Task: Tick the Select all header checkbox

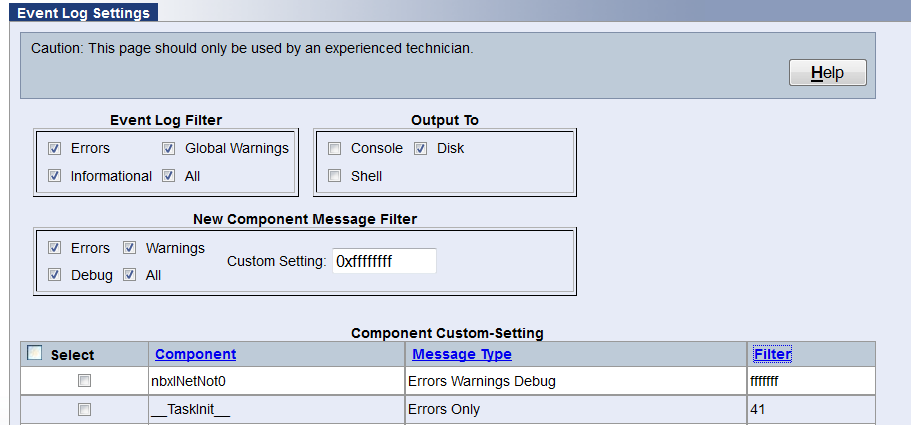Action: [35, 352]
